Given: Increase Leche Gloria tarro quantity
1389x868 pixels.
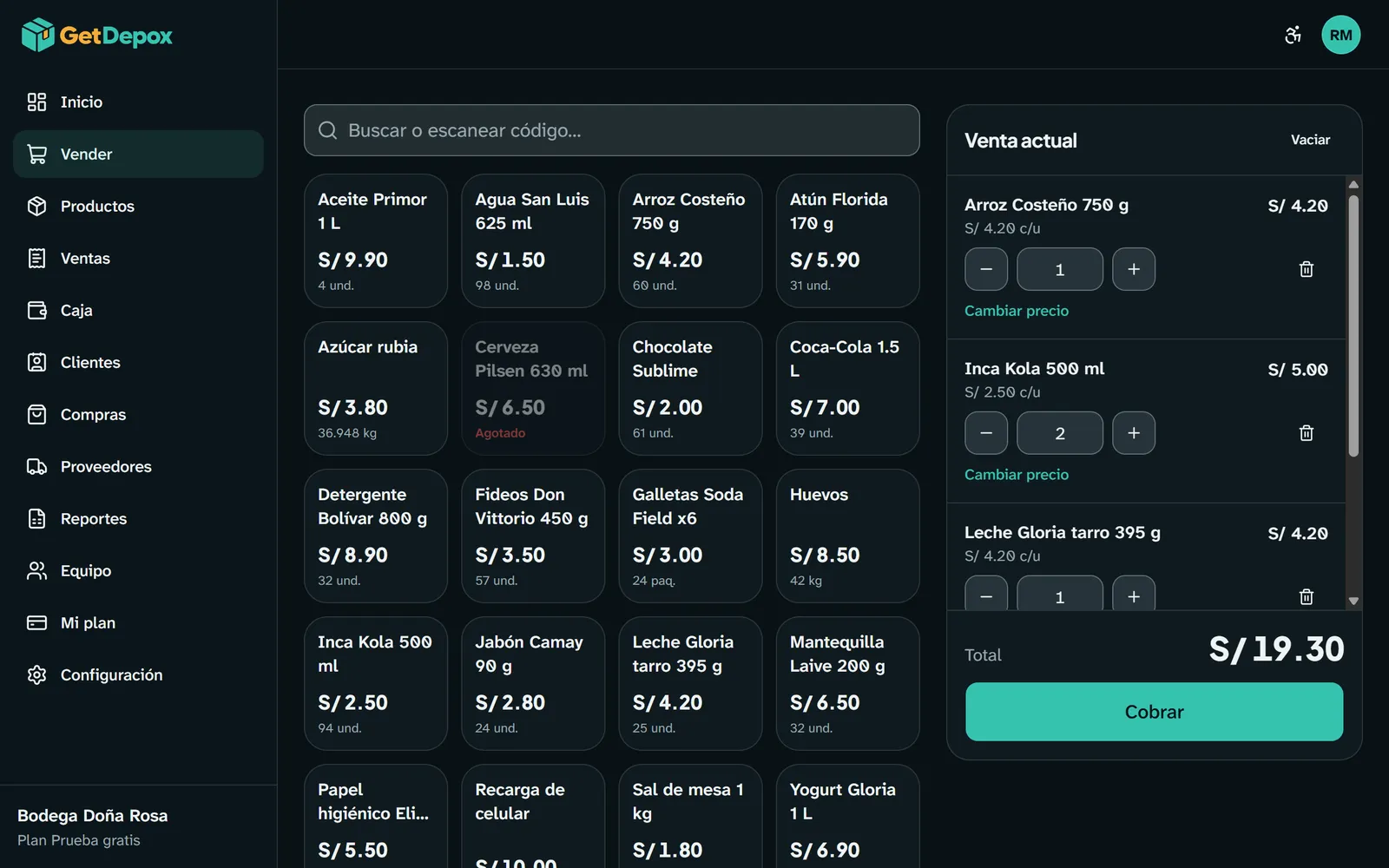Looking at the screenshot, I should coord(1134,593).
